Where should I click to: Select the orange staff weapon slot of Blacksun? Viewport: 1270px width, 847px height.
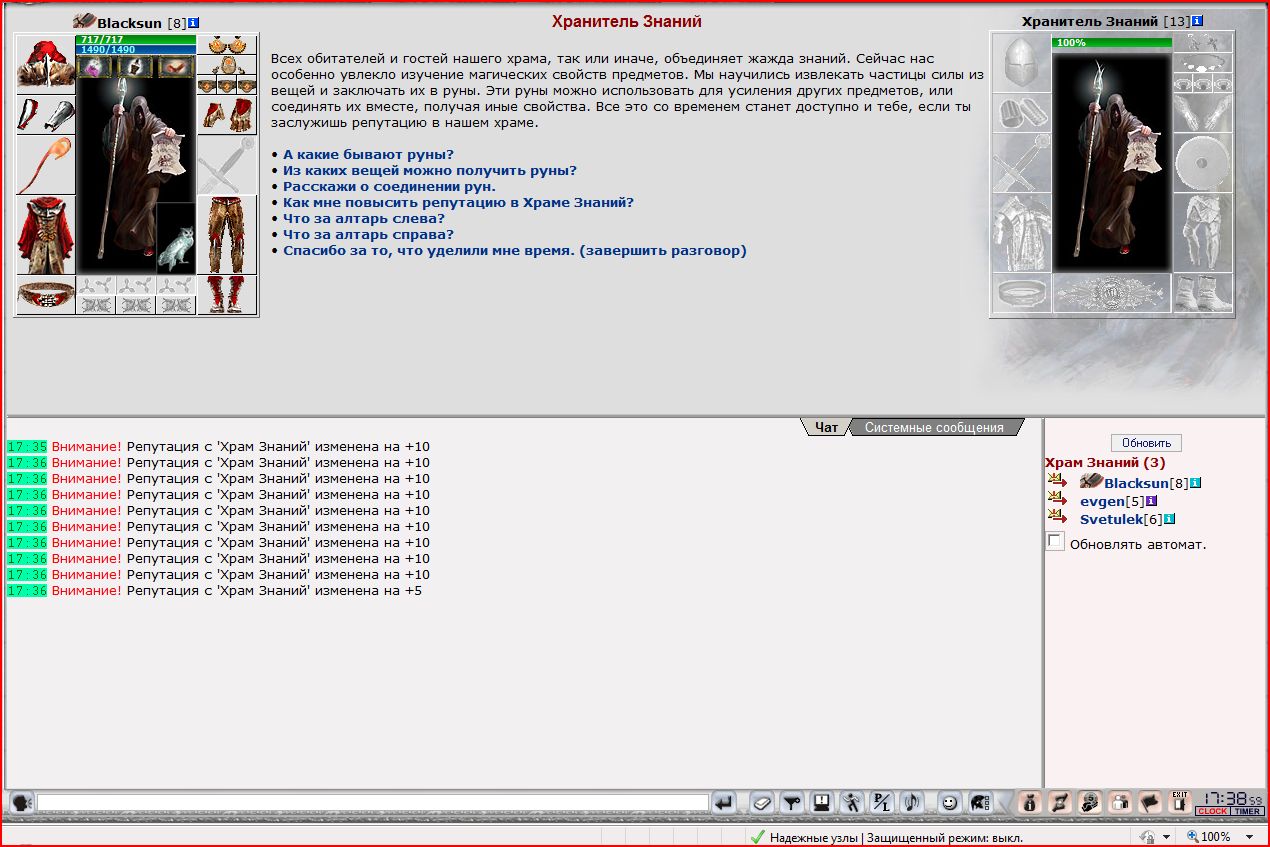click(46, 164)
